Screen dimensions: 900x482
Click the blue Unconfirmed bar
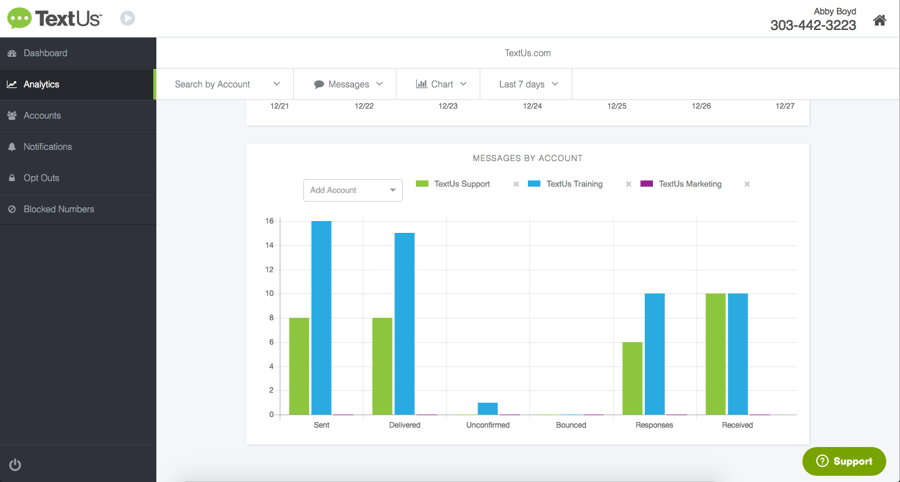[488, 409]
